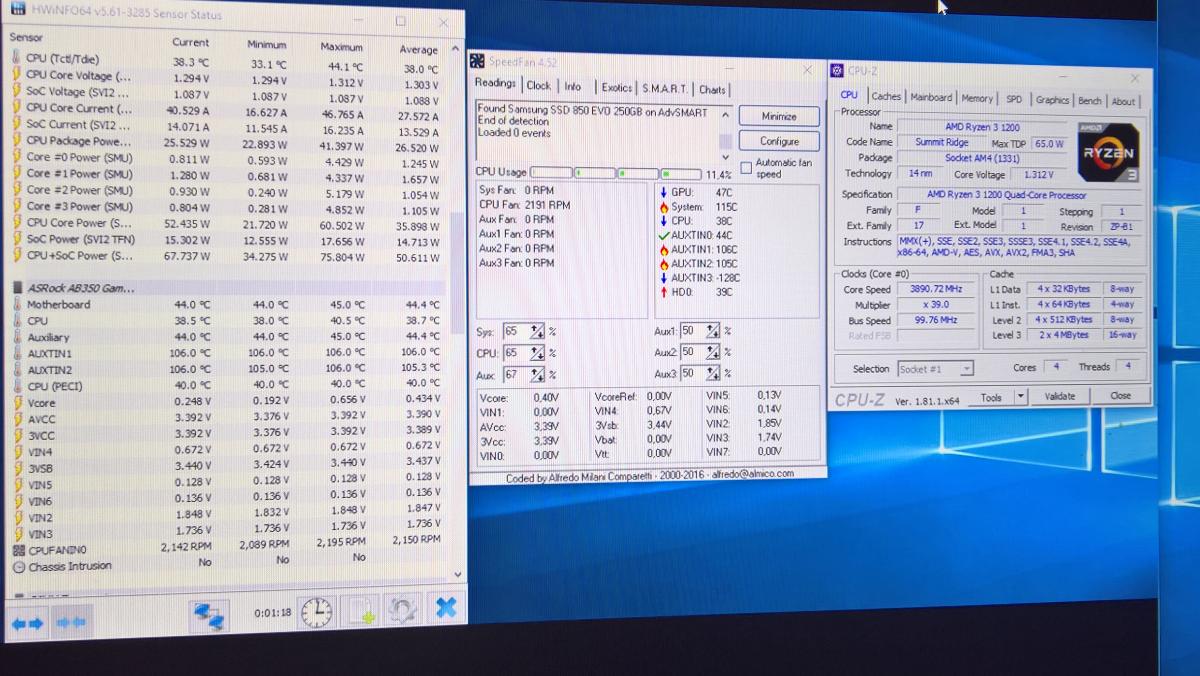Image resolution: width=1200 pixels, height=676 pixels.
Task: Click the Configure button in SpeedFan
Action: pyautogui.click(x=779, y=141)
